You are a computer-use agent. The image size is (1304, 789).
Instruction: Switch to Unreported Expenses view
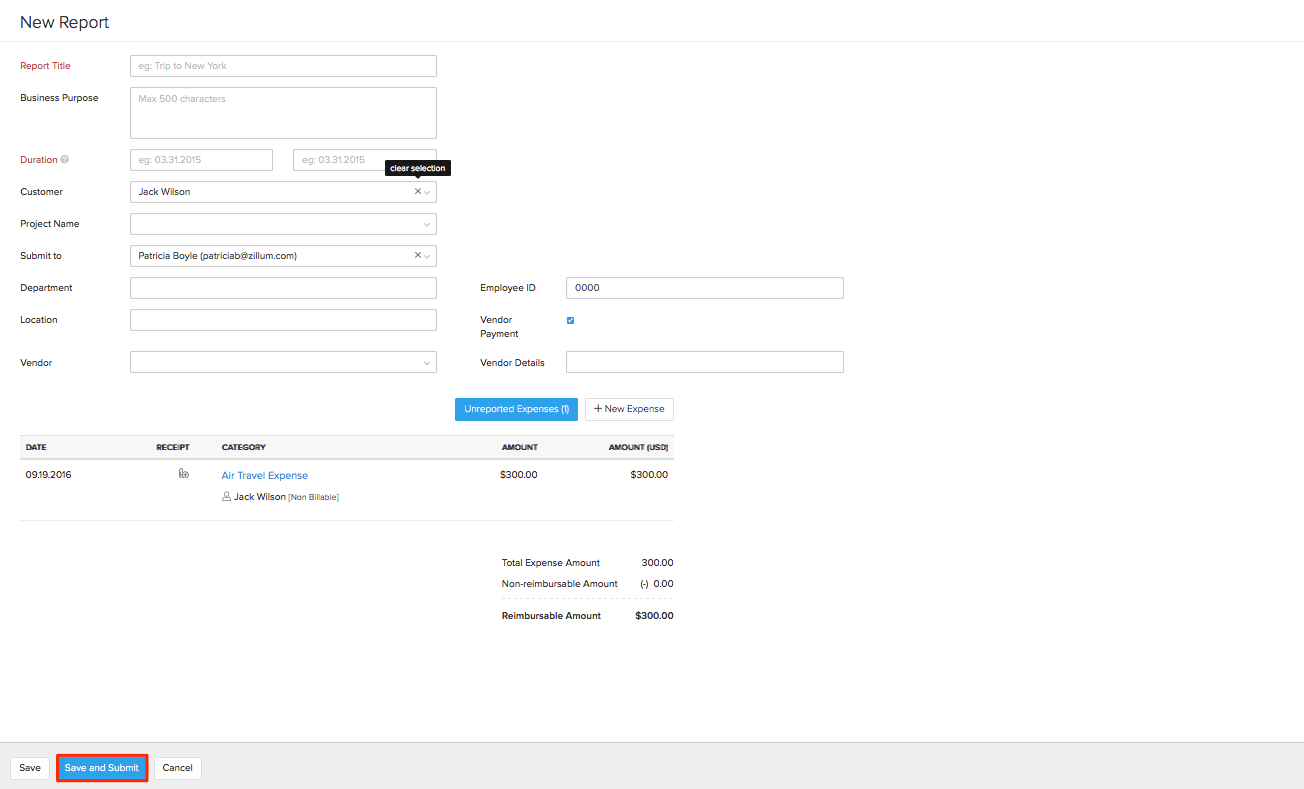click(516, 409)
